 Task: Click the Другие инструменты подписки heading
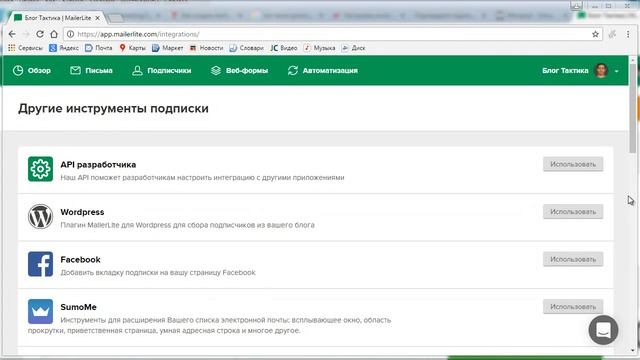(x=113, y=109)
